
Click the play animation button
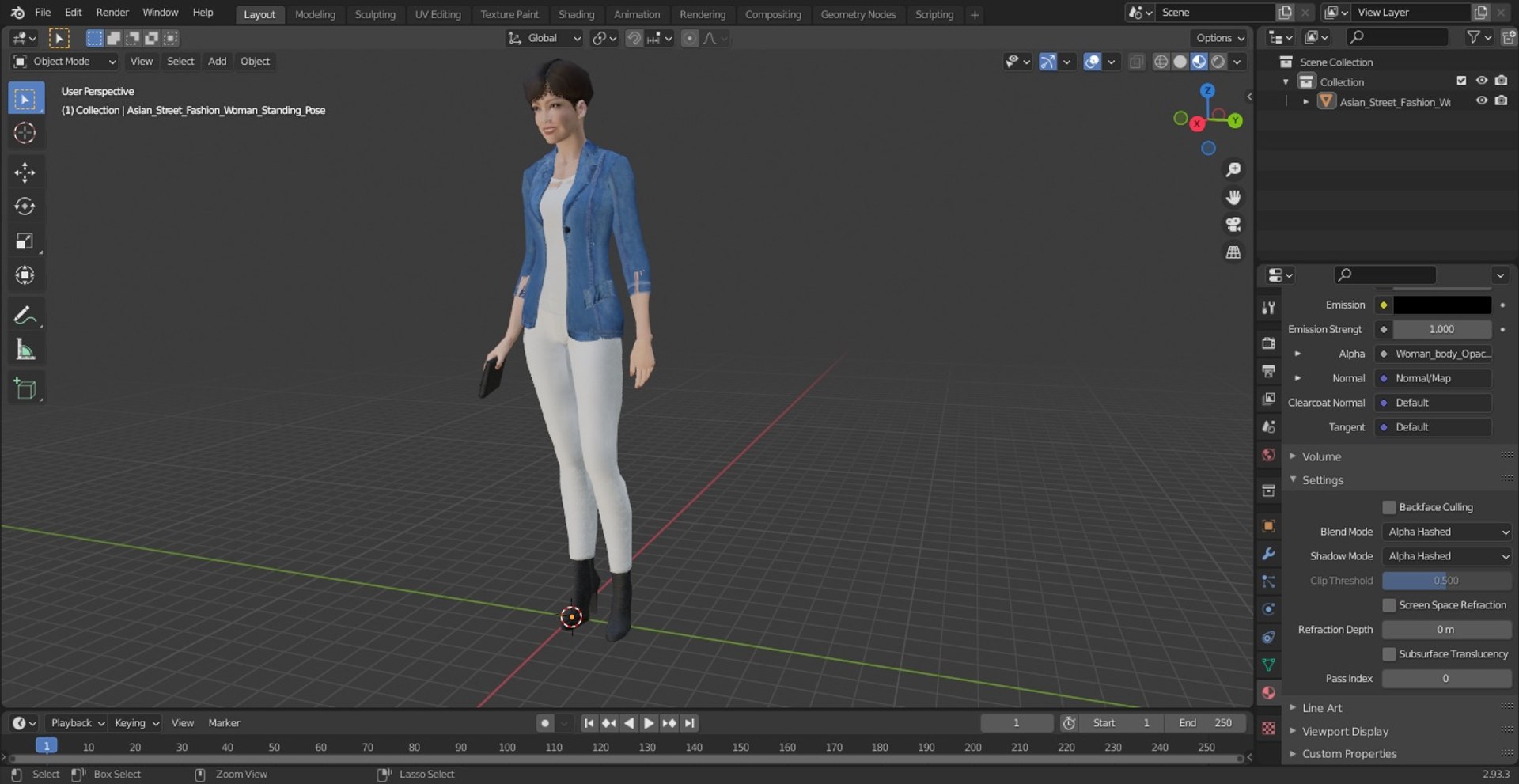(x=649, y=723)
